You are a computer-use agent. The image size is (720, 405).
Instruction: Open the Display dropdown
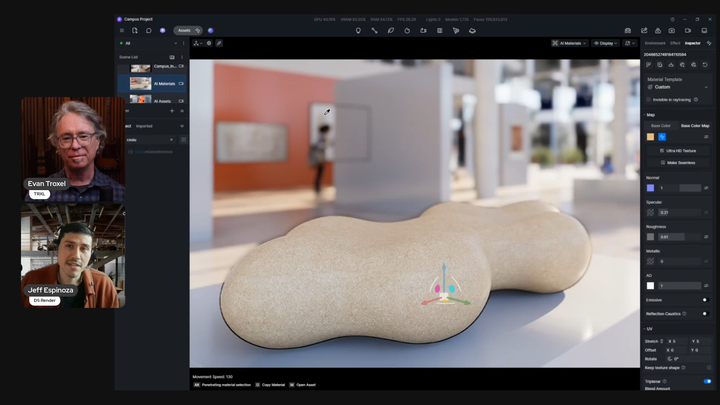click(606, 43)
